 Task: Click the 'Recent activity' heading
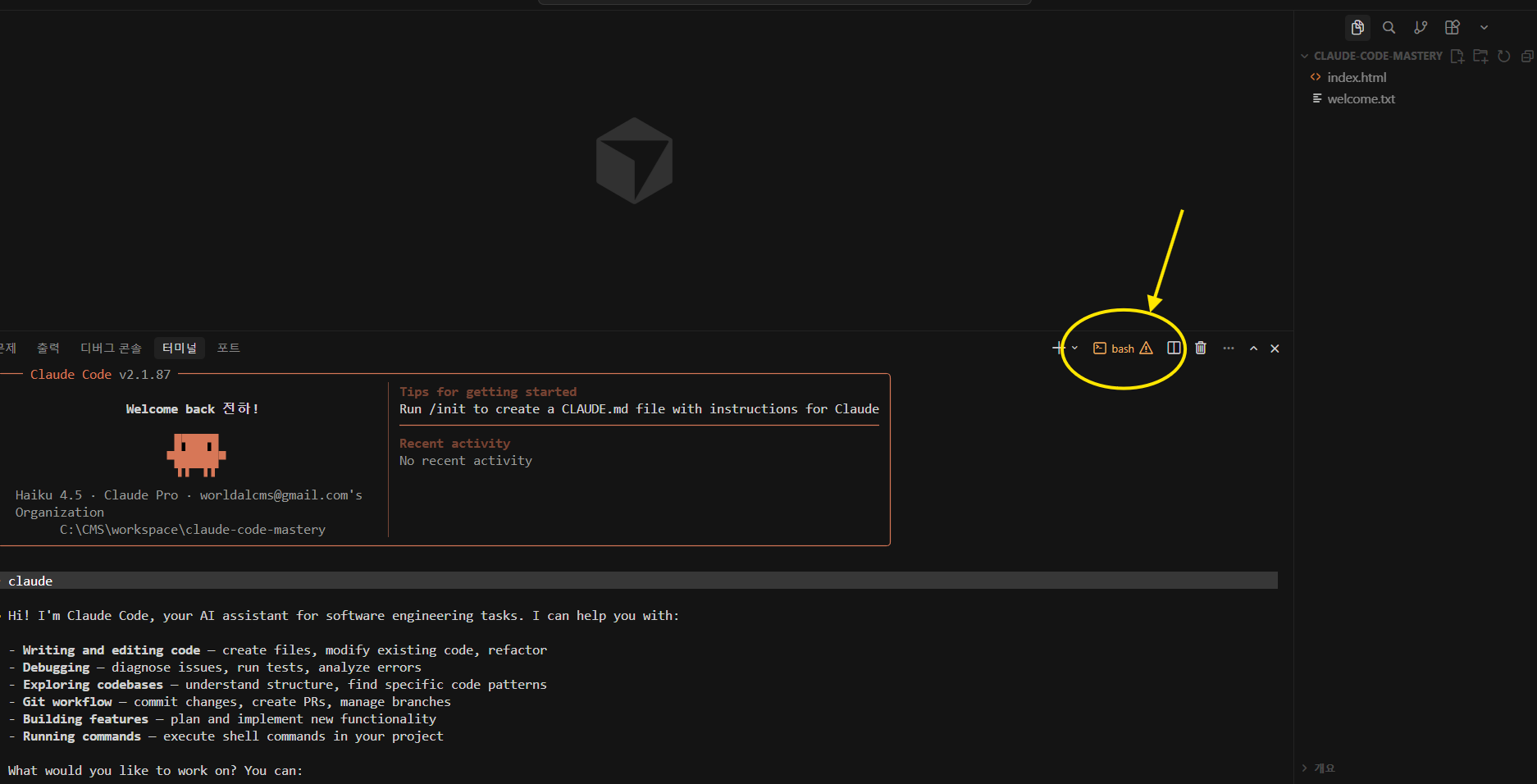tap(454, 444)
